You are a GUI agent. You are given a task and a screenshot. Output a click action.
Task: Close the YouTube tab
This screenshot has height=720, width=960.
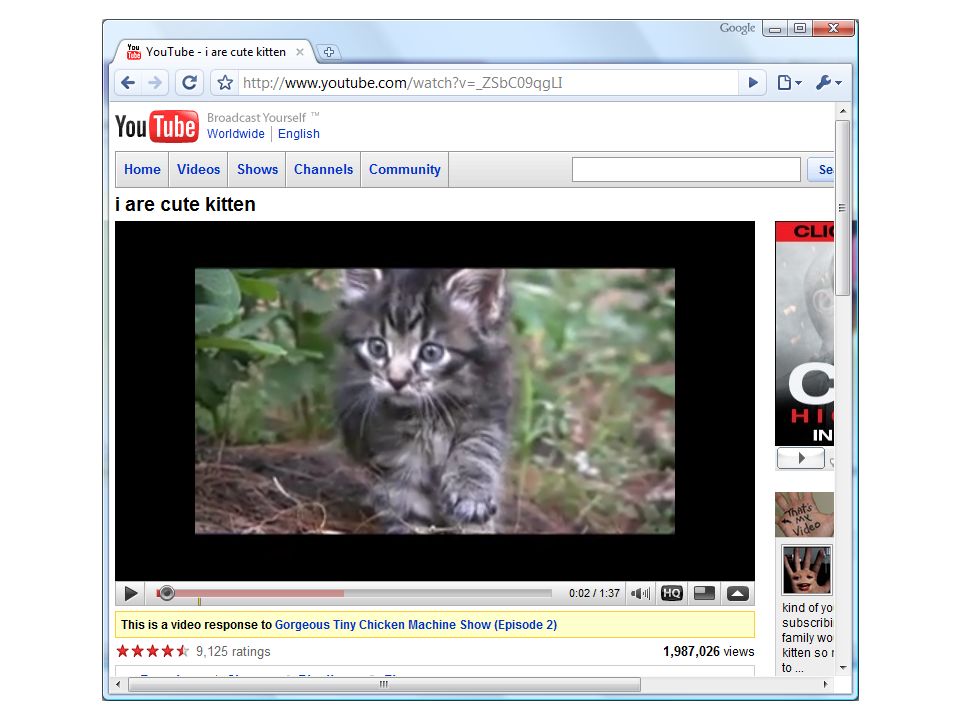click(x=299, y=52)
